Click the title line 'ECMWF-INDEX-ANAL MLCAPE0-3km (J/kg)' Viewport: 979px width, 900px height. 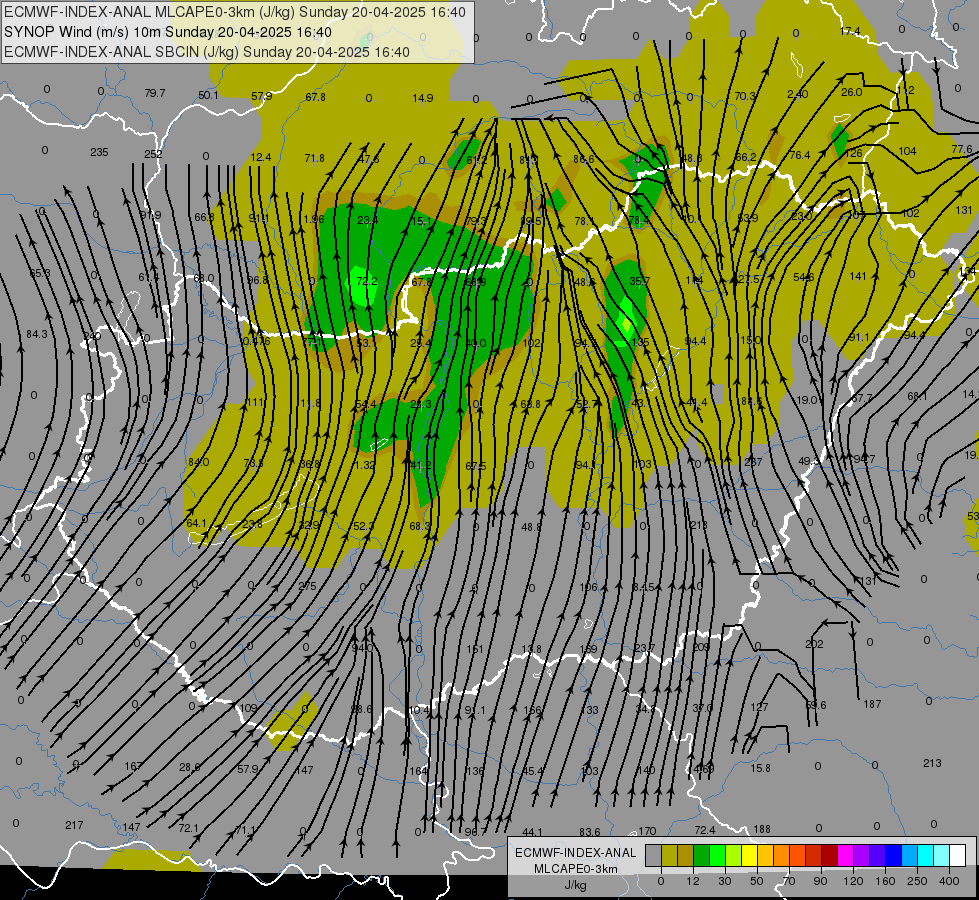[x=150, y=12]
